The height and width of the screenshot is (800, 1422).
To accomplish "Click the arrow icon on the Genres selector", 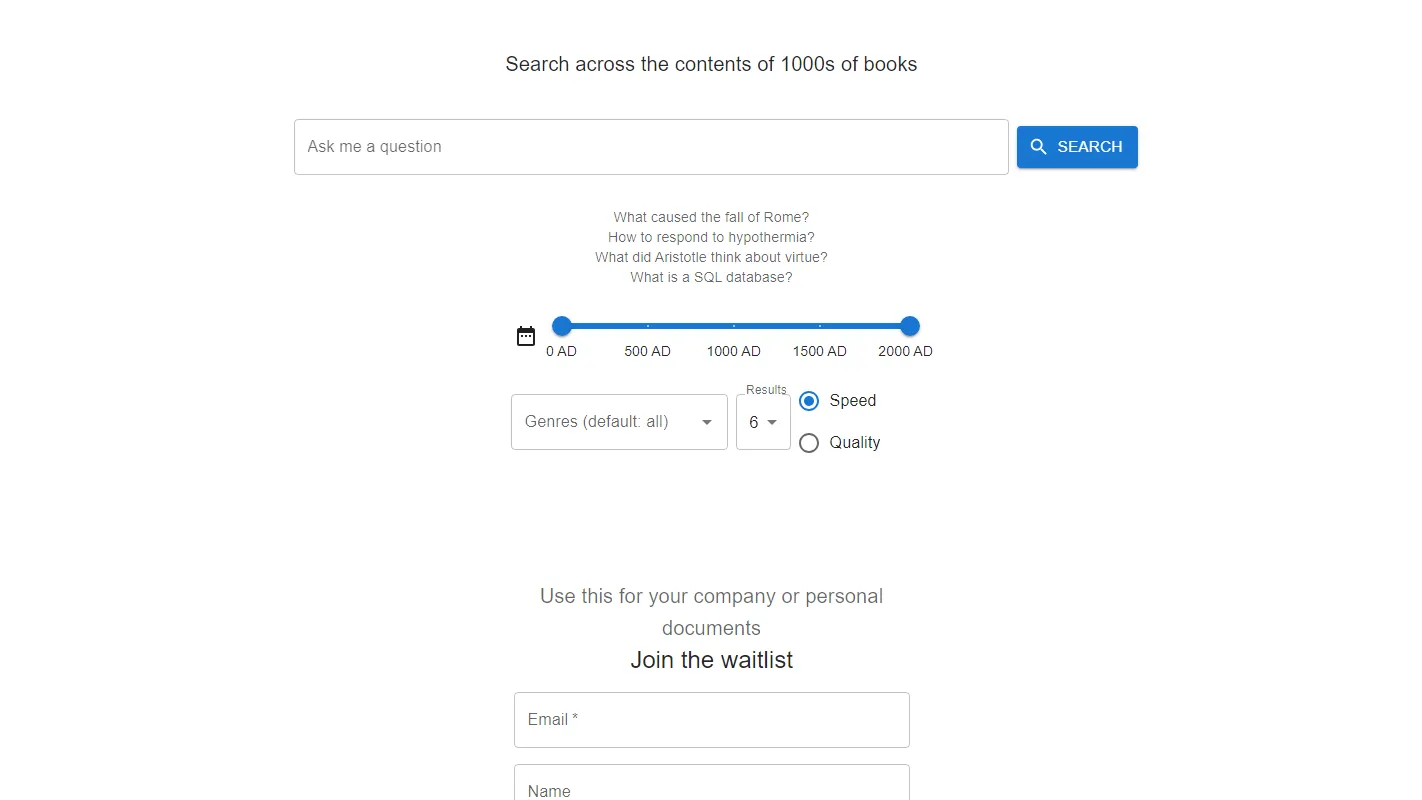I will coord(706,422).
